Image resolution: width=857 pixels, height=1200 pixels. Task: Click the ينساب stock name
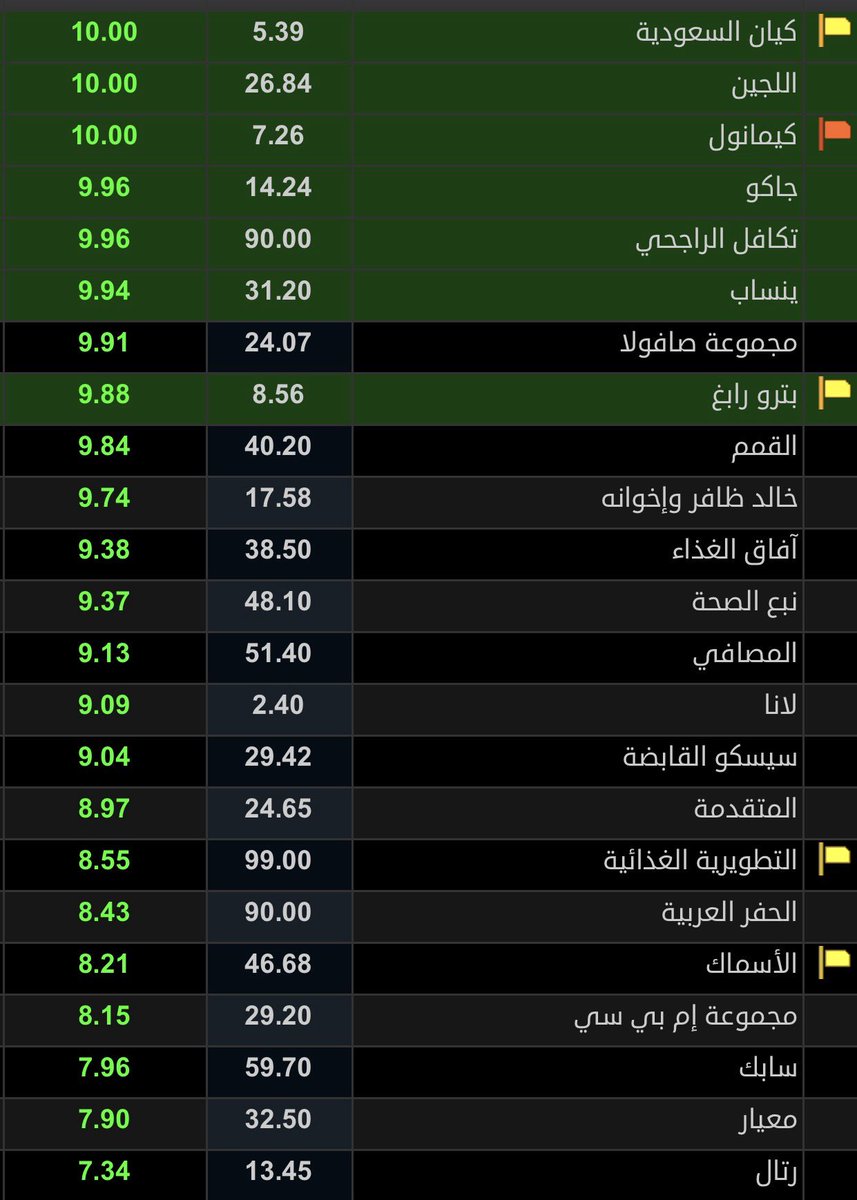click(x=763, y=291)
